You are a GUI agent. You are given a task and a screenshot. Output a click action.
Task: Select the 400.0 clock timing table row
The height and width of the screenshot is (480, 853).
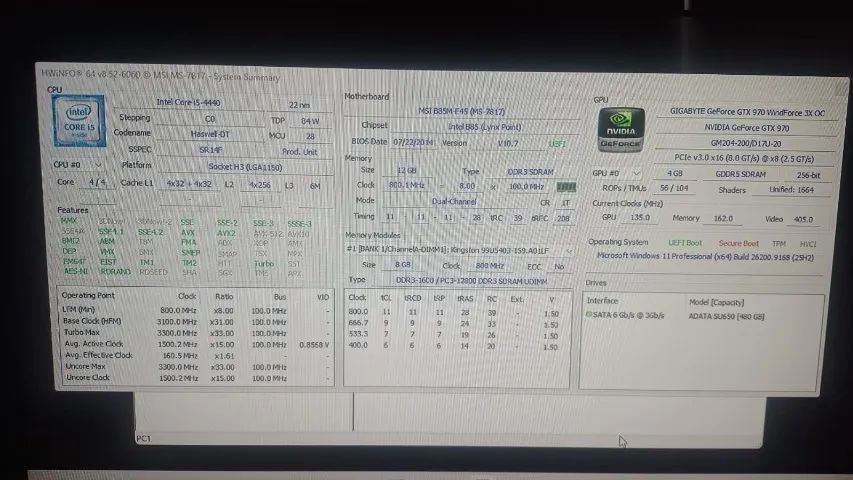[x=456, y=346]
